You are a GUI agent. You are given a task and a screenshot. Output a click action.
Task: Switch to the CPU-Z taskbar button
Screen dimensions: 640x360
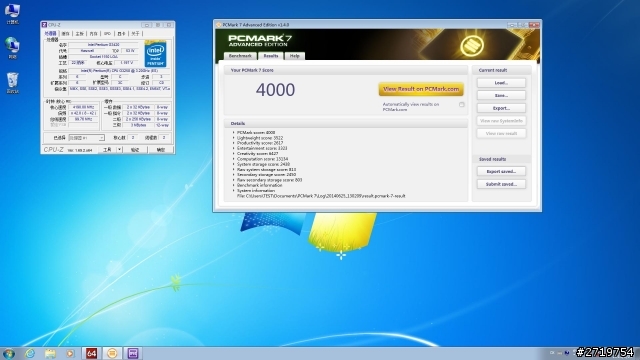(x=133, y=353)
